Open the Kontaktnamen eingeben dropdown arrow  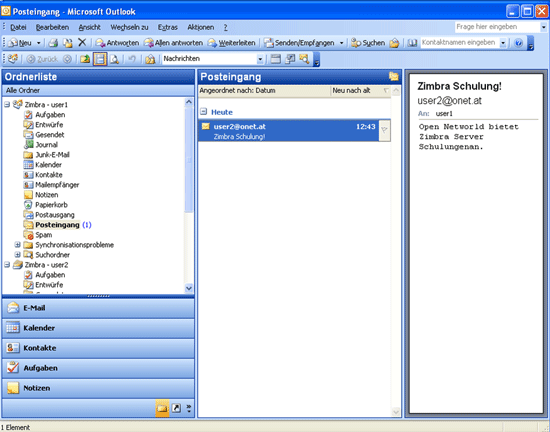coord(503,43)
